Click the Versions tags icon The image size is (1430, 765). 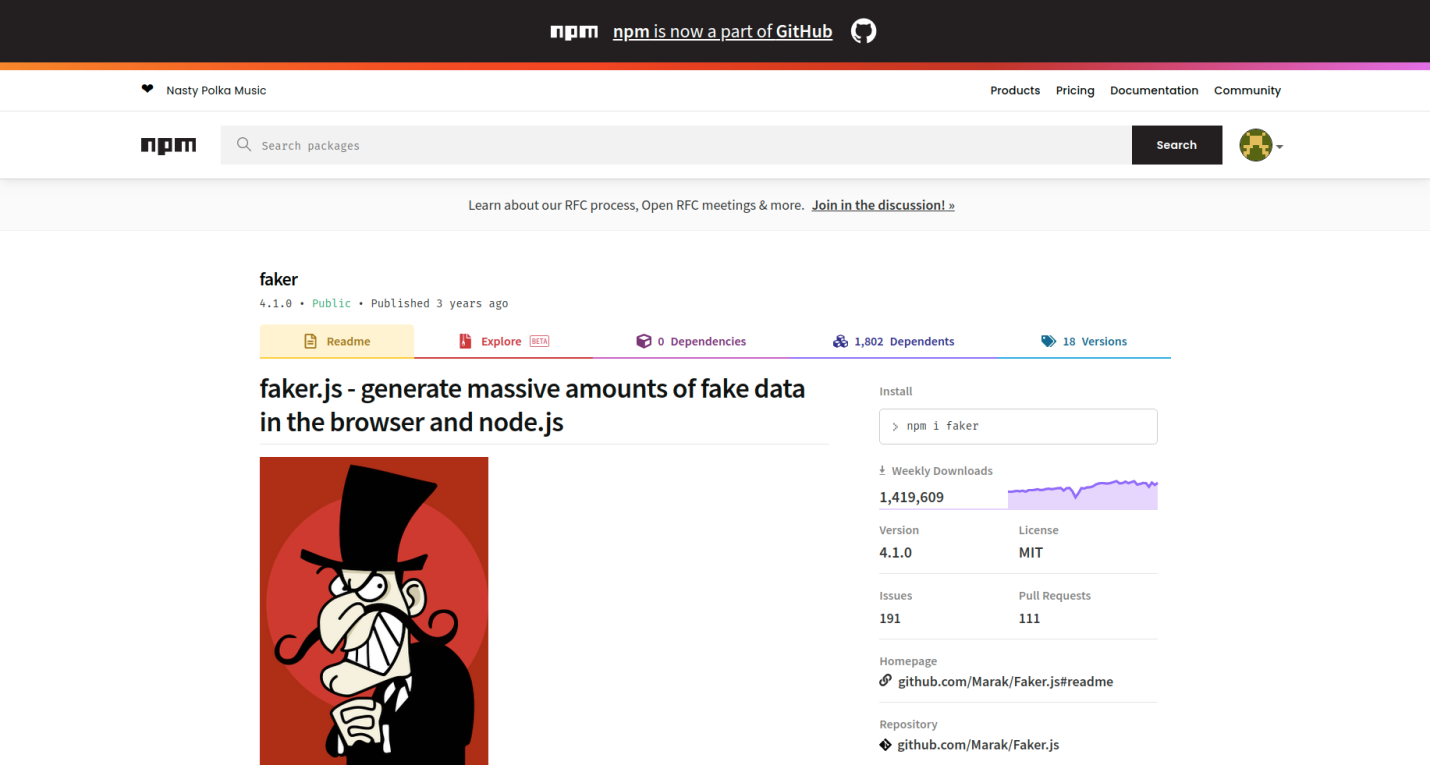(x=1048, y=341)
